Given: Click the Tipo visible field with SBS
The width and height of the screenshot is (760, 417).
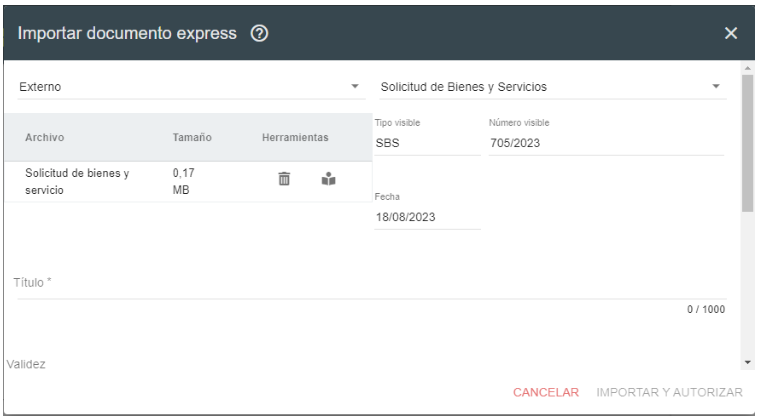Looking at the screenshot, I should pos(427,143).
